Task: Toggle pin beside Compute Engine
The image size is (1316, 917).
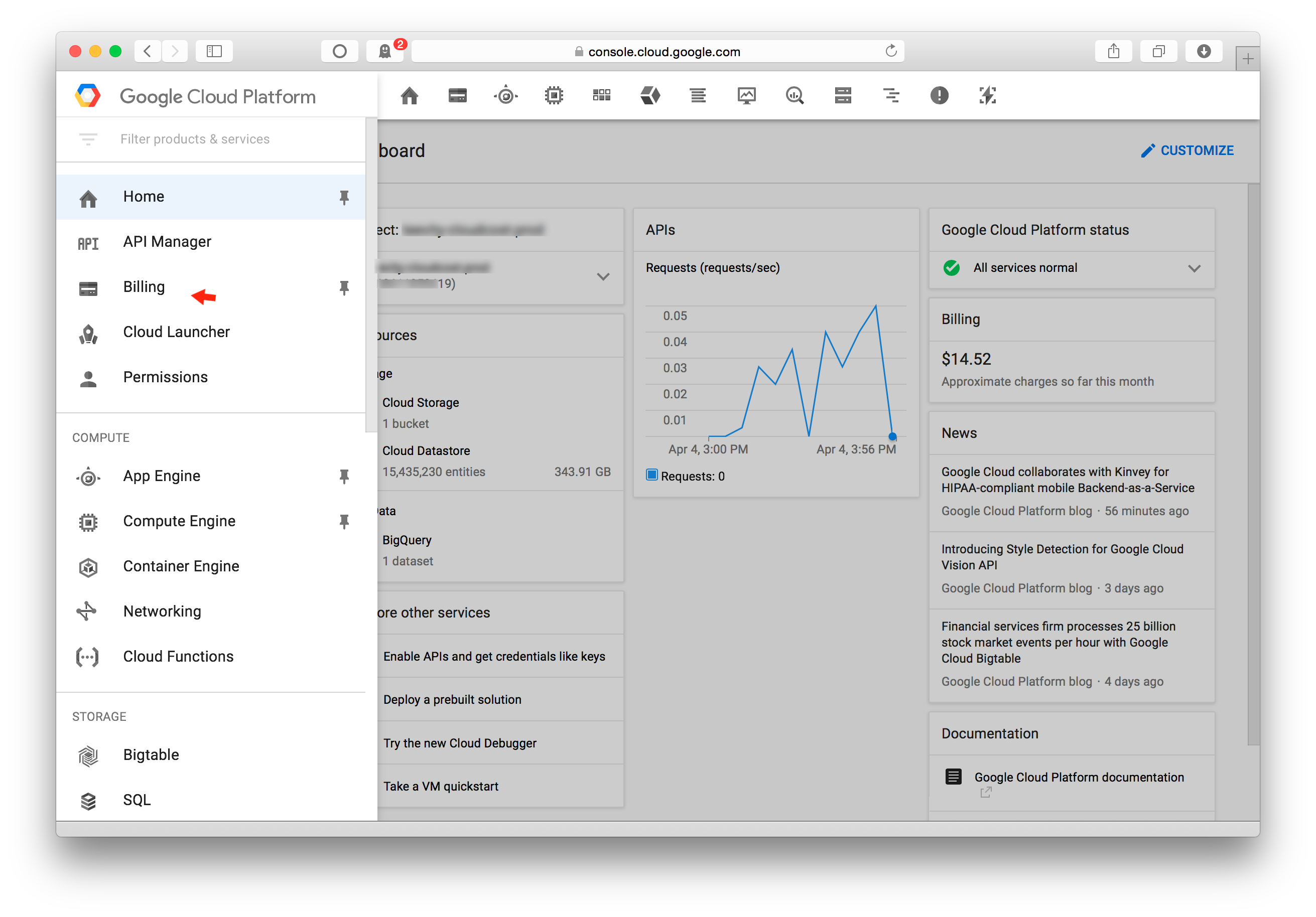Action: 344,521
